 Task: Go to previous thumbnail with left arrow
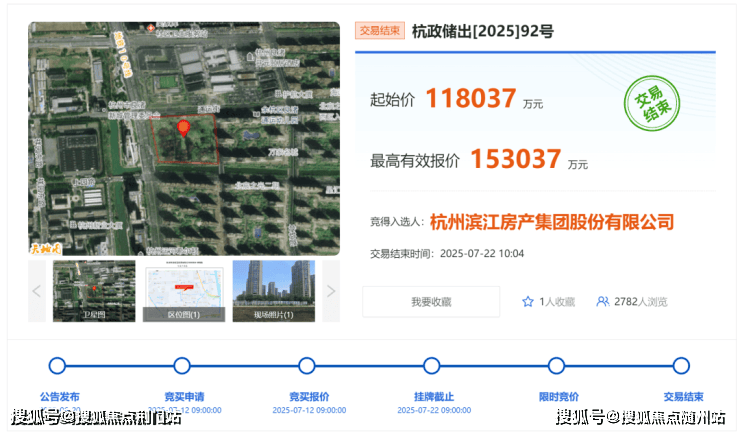pos(37,291)
